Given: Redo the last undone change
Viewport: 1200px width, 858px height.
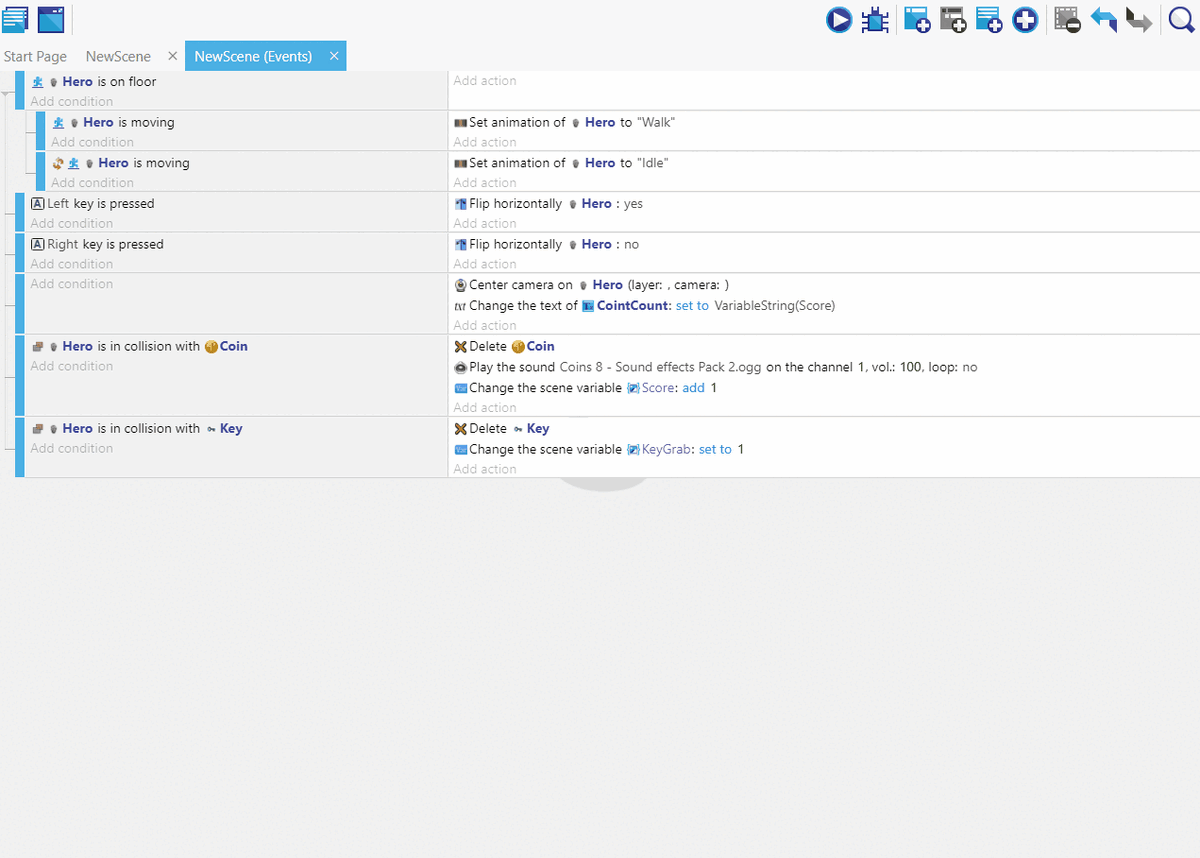Looking at the screenshot, I should (1139, 19).
